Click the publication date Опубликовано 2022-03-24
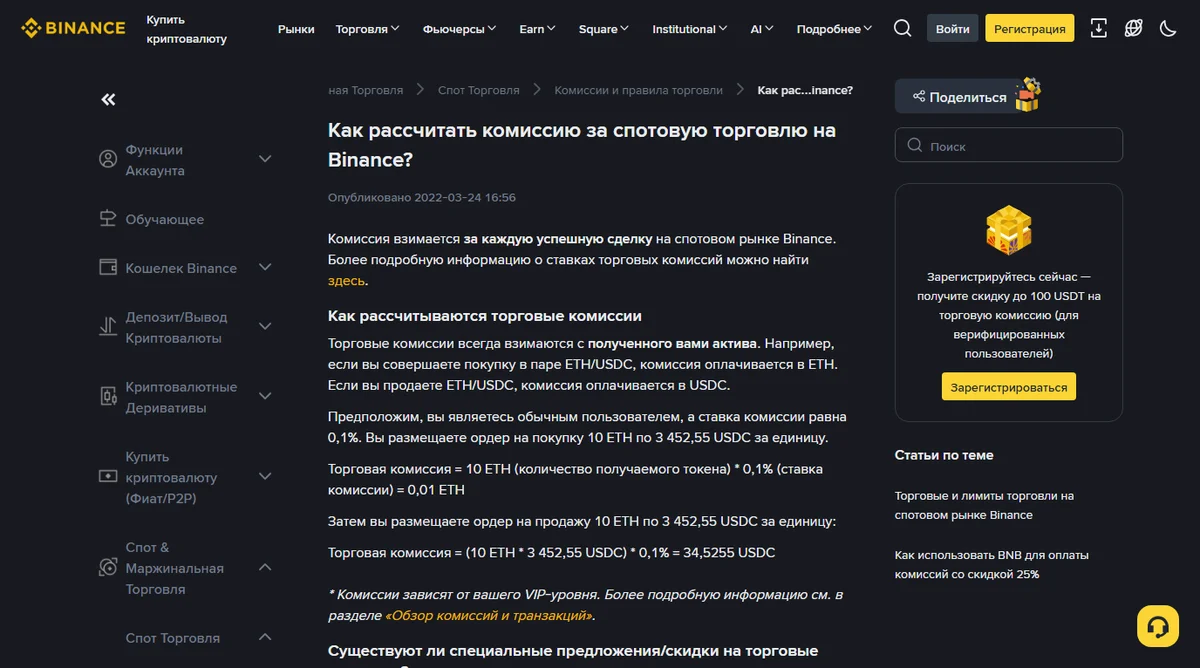This screenshot has width=1200, height=668. point(422,198)
